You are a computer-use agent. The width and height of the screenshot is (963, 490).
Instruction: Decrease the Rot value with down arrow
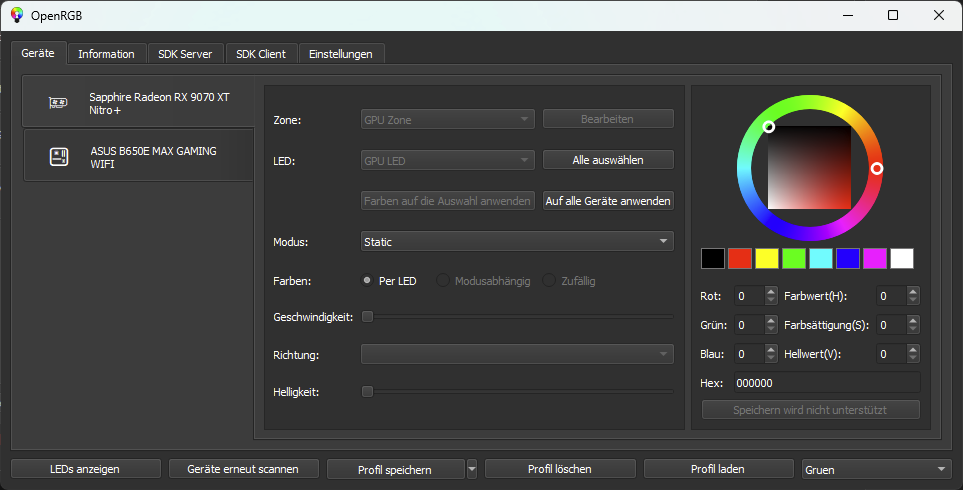click(x=771, y=301)
